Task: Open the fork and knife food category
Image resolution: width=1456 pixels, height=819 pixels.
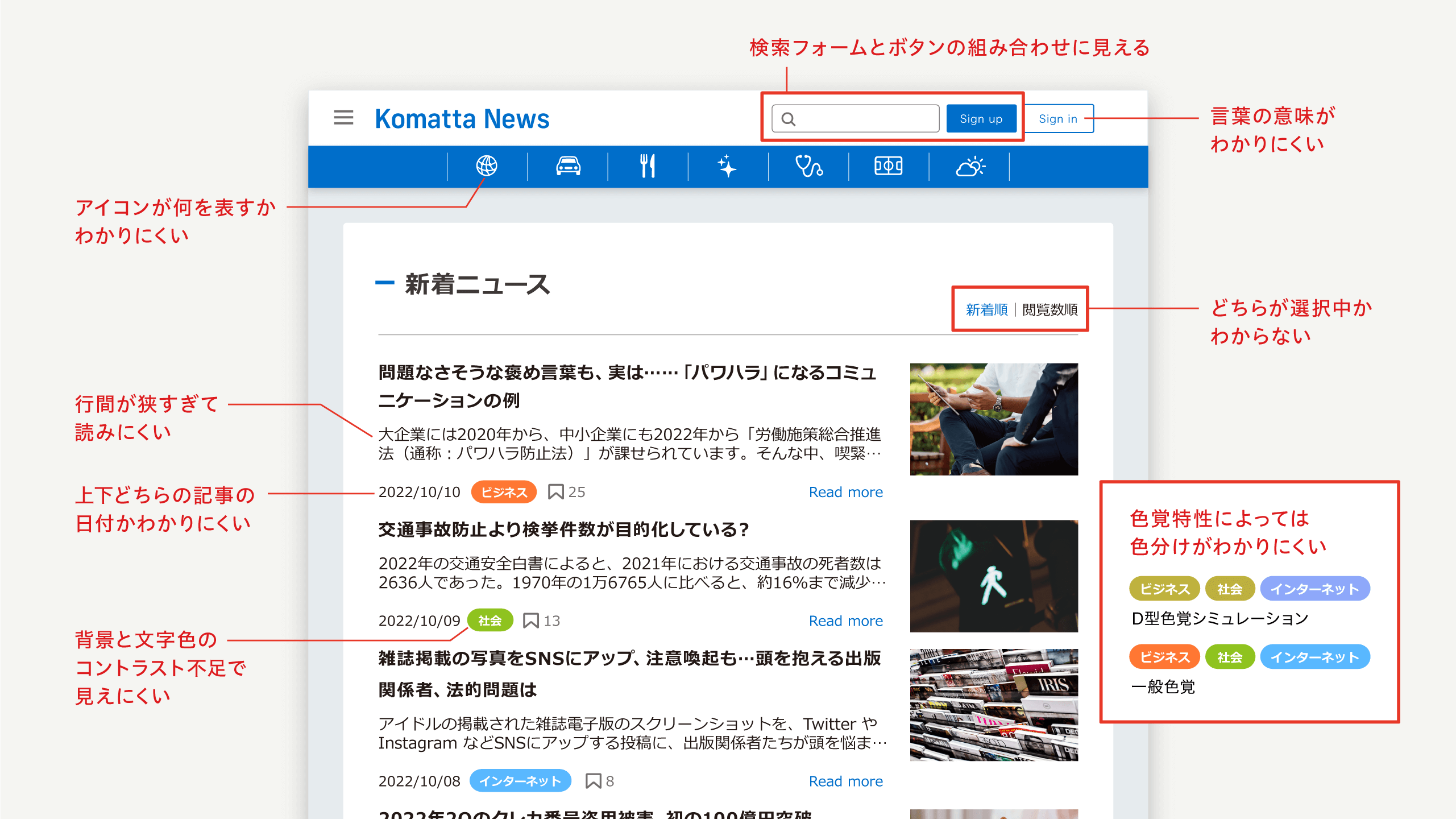Action: click(x=648, y=166)
